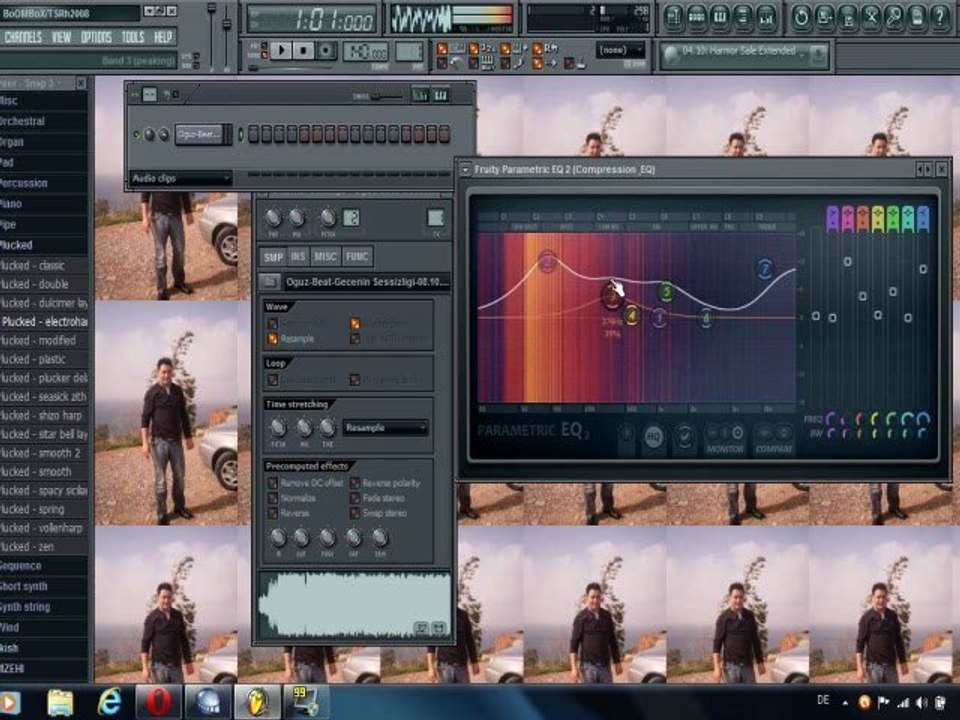Click the Undo history toolbar icon
The width and height of the screenshot is (960, 720).
pyautogui.click(x=800, y=17)
